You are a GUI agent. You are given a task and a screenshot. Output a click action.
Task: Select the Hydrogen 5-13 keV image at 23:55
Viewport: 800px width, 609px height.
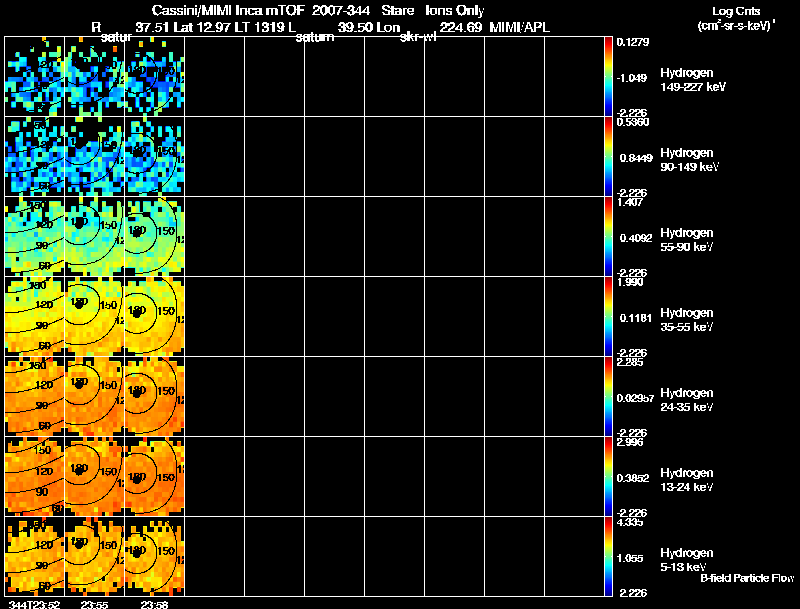94,556
